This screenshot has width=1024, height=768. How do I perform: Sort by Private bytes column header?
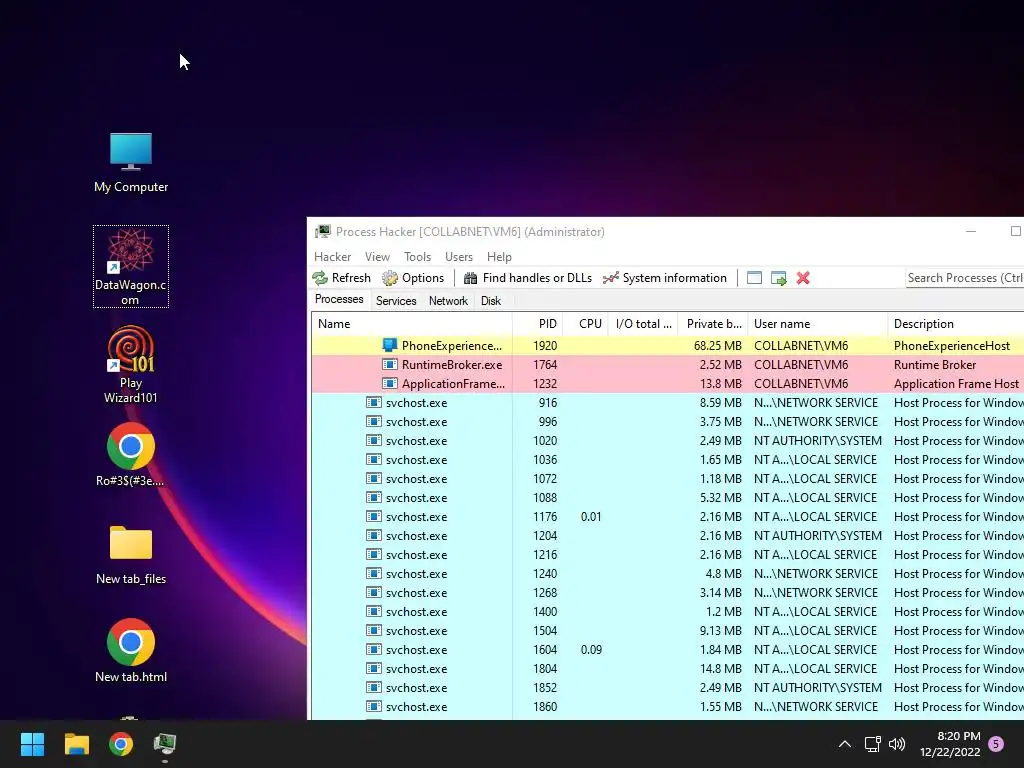tap(713, 324)
